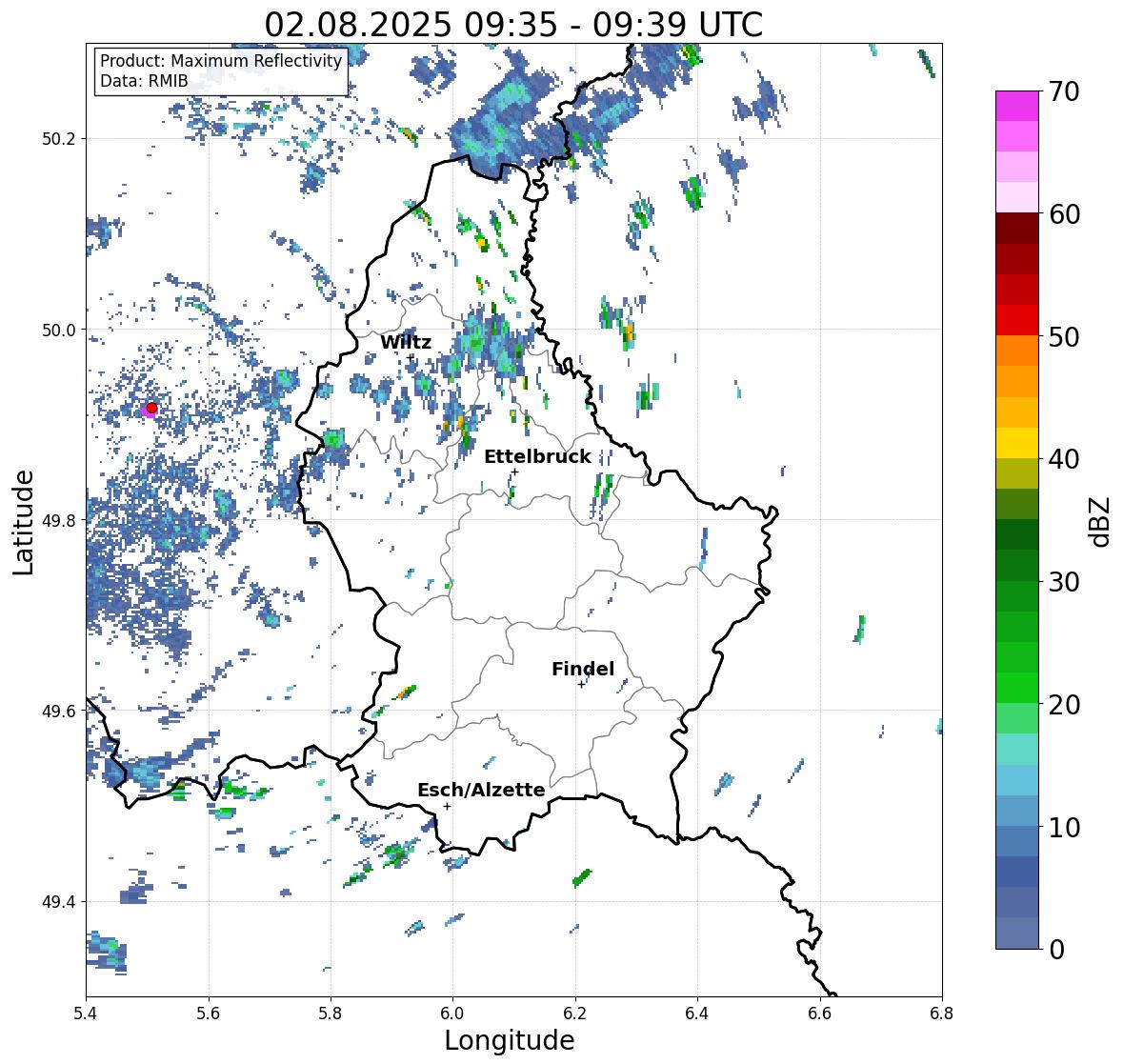
Task: Click the 49.4 latitude tick label
Action: click(x=59, y=902)
